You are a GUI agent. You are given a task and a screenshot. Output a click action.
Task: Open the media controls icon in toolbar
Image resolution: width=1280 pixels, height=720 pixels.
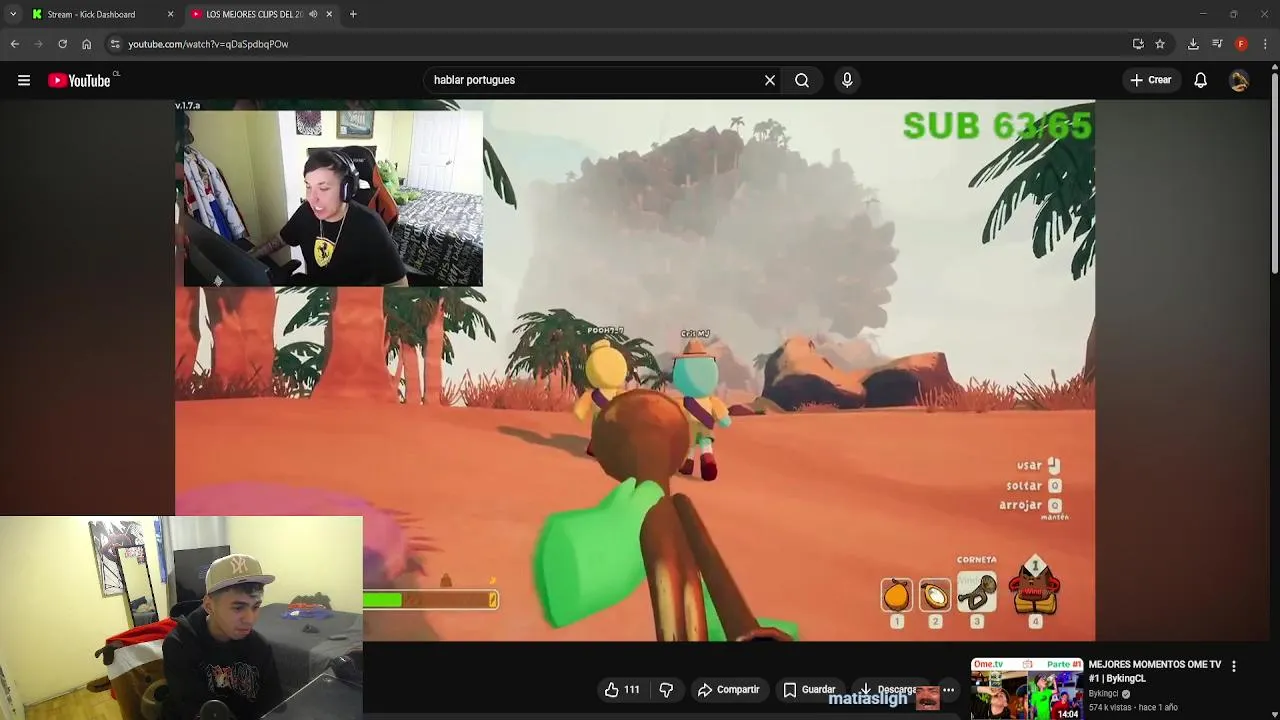(1217, 44)
